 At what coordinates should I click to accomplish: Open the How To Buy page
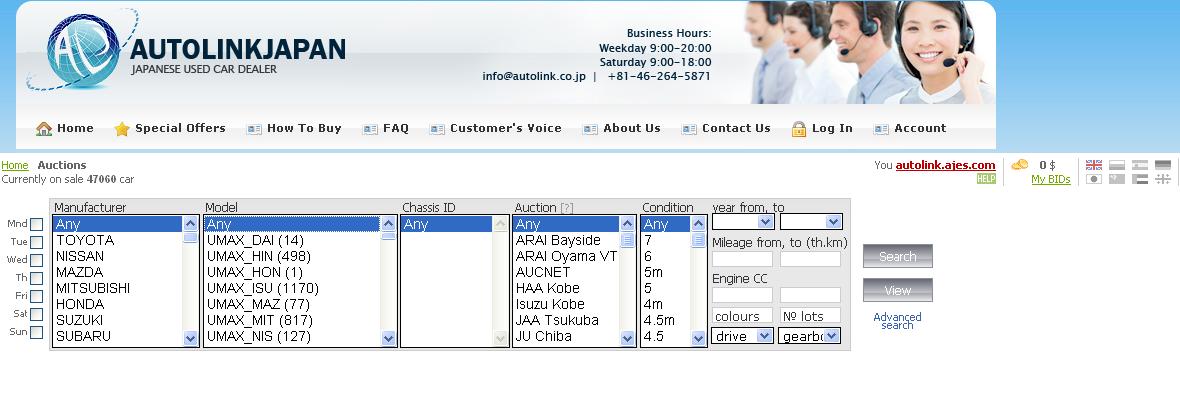click(x=304, y=128)
